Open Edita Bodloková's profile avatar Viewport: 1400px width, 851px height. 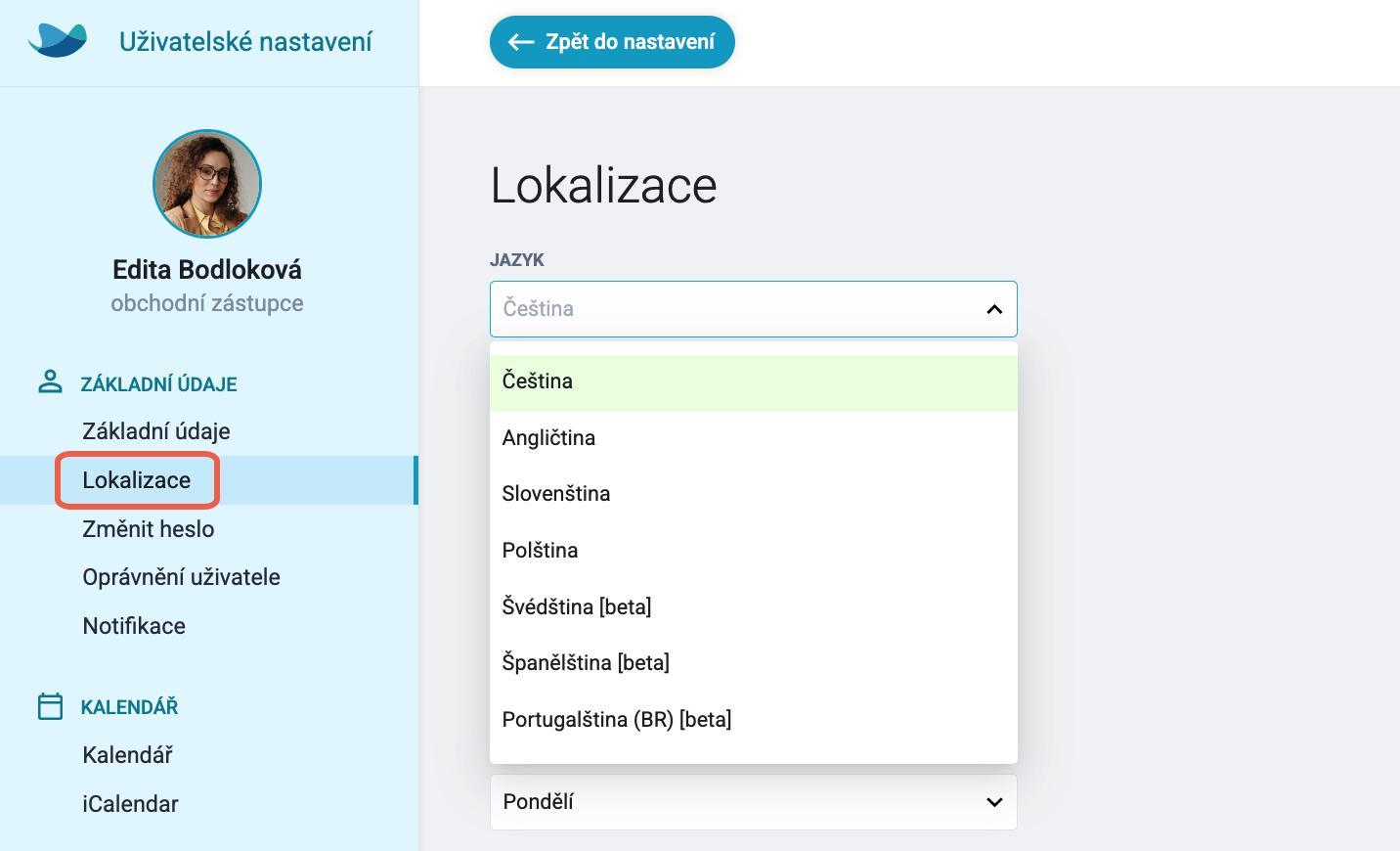(x=207, y=184)
